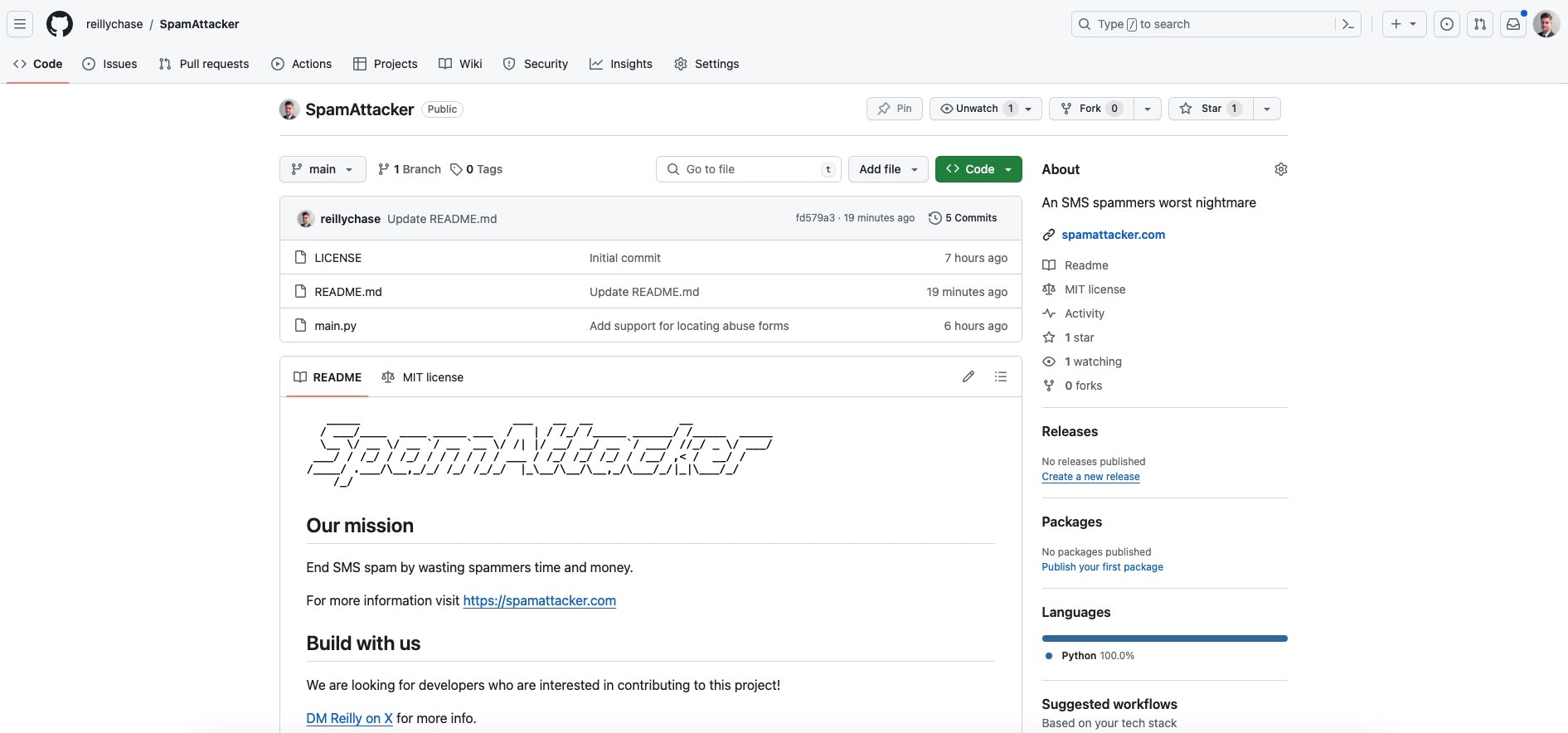Open the Unwatch notifications dropdown

pyautogui.click(x=986, y=109)
